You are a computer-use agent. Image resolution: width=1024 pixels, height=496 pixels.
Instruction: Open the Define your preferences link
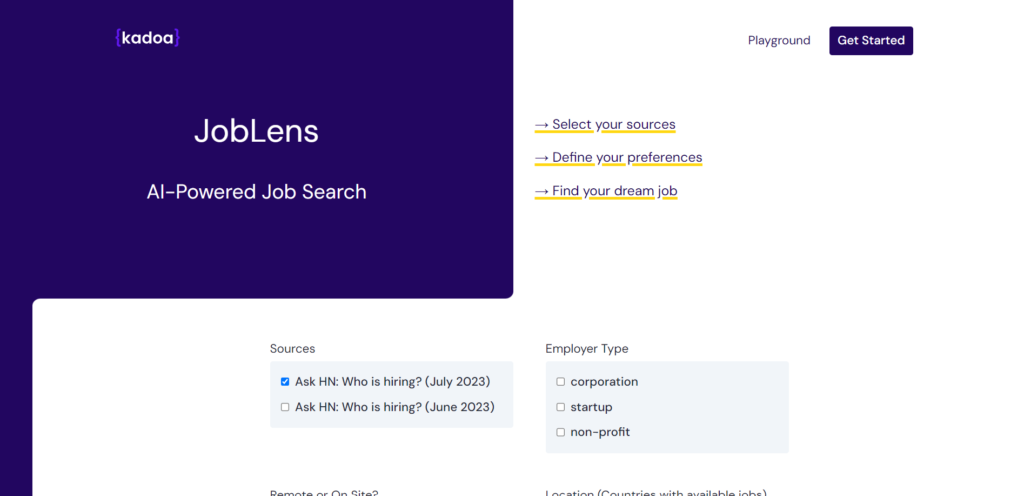[x=627, y=158]
